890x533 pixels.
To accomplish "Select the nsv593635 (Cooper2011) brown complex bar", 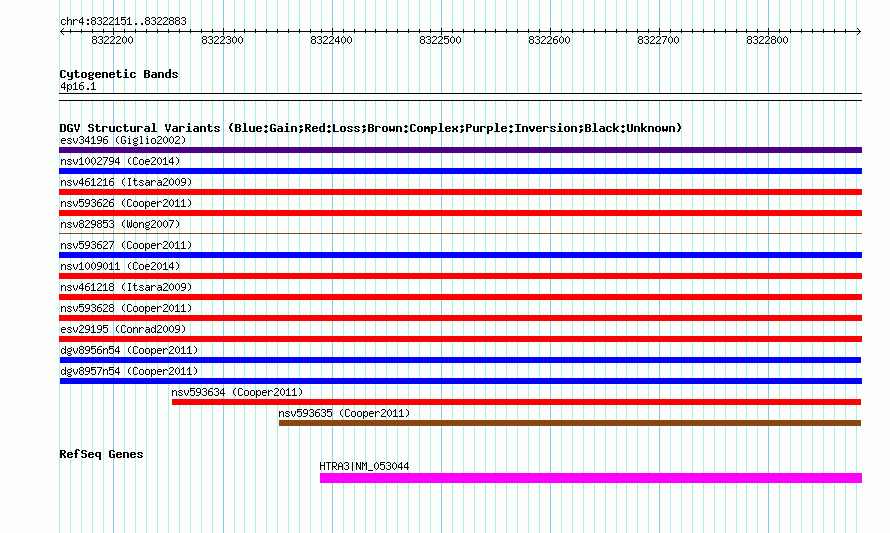I will (x=570, y=423).
